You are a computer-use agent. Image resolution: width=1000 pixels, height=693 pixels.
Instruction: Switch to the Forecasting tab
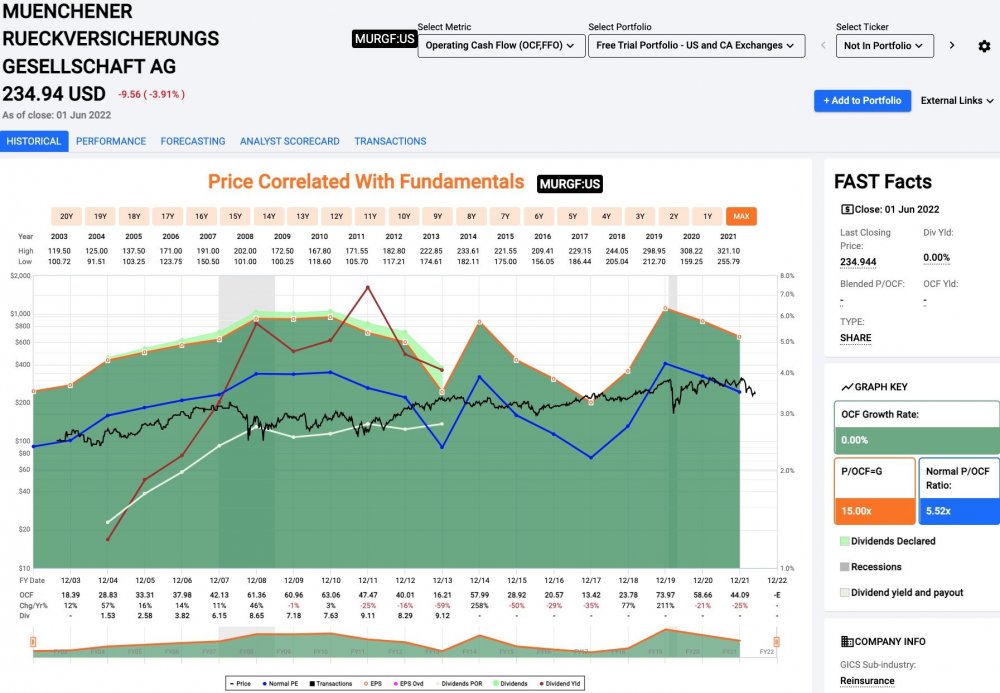(193, 141)
